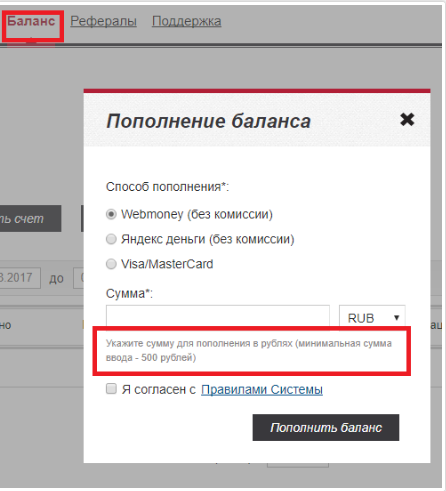Click the Visa/MasterCard label text

[x=167, y=264]
